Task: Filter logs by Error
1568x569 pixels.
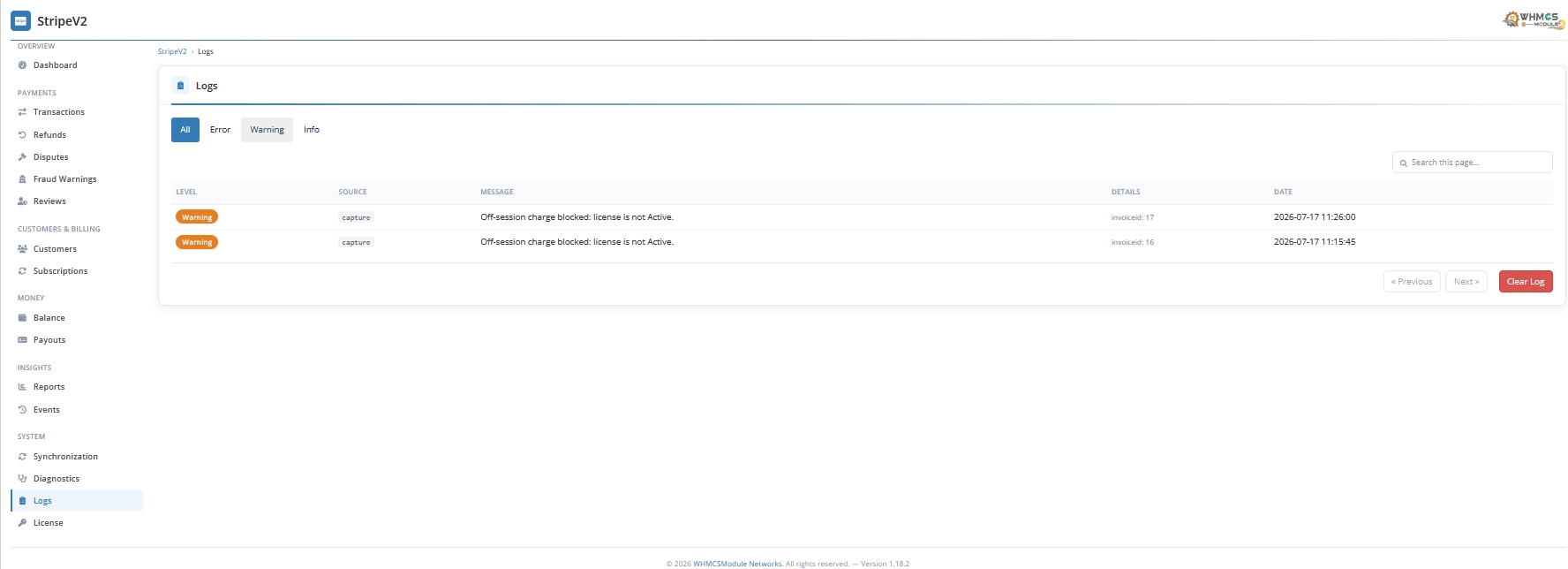Action: [220, 130]
